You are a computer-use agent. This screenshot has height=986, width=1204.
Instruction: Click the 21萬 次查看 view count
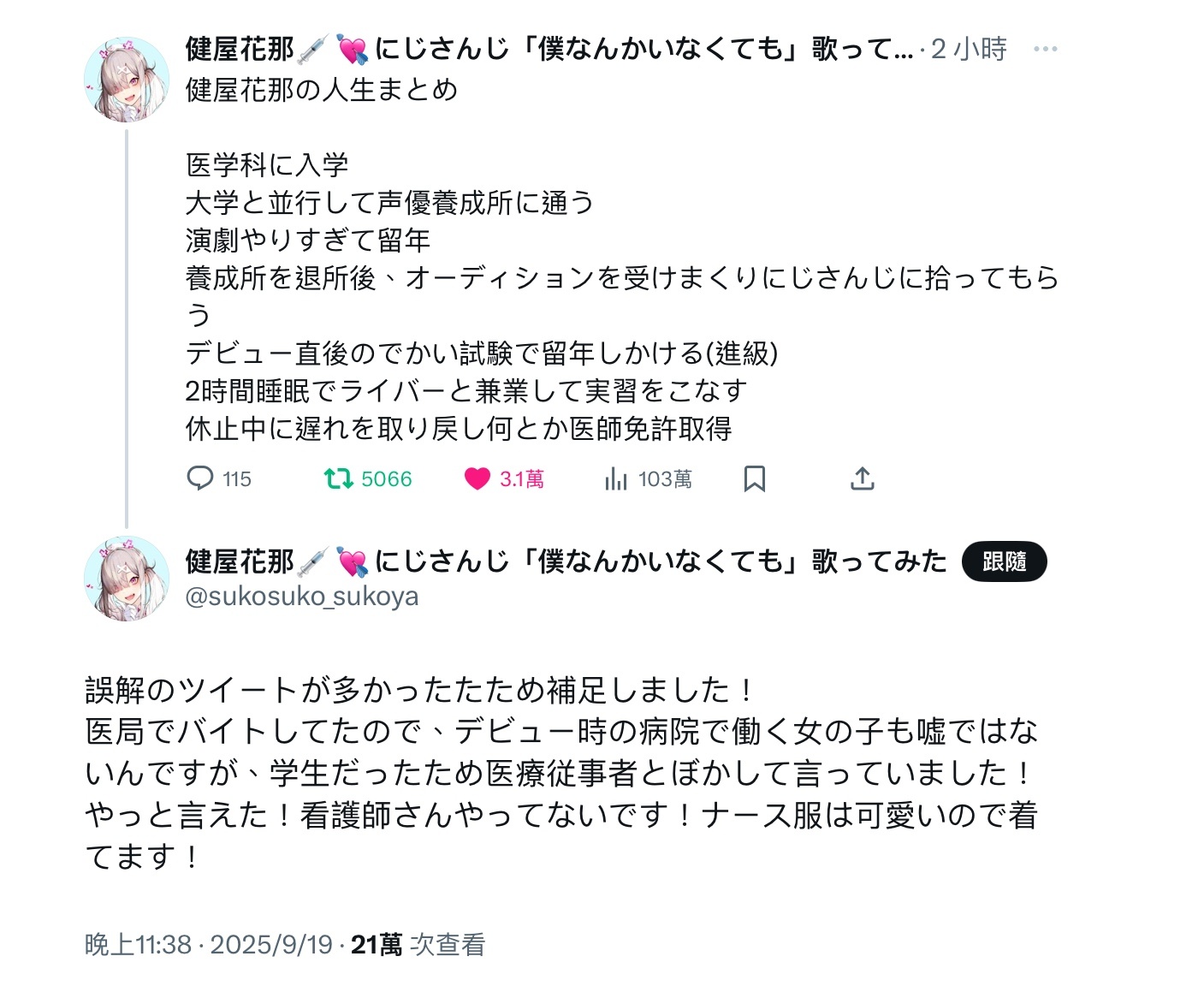pos(418,944)
